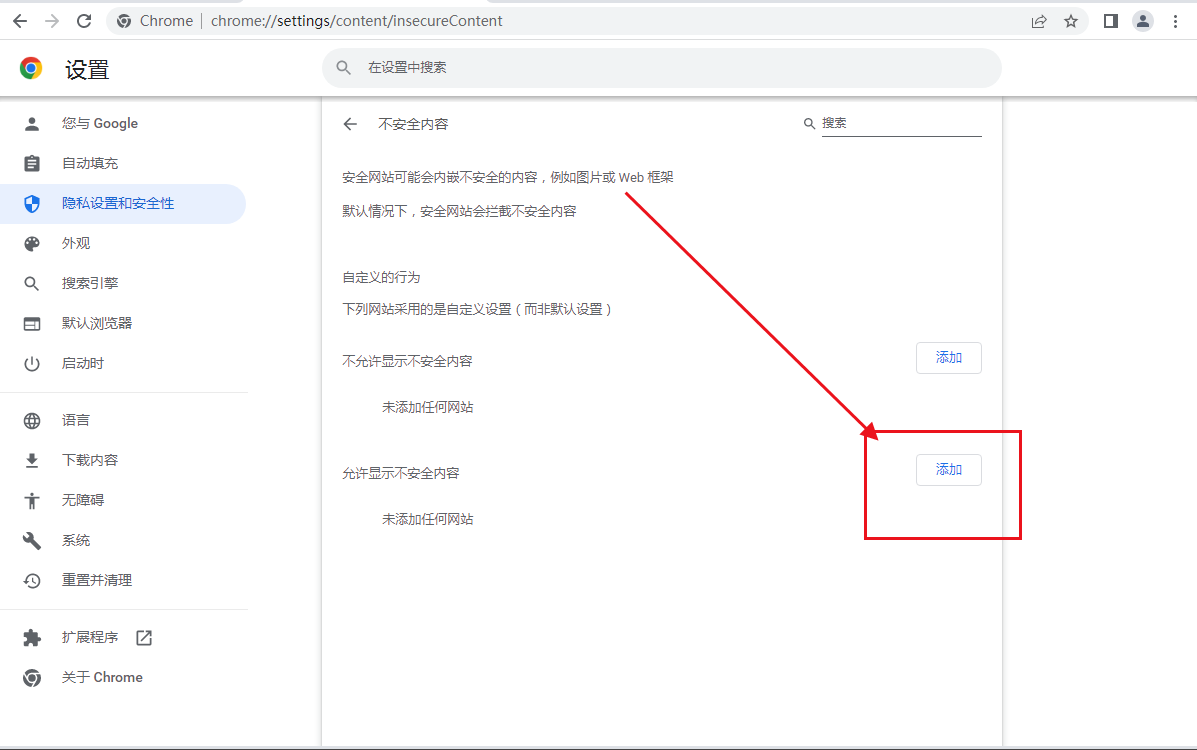Image resolution: width=1197 pixels, height=750 pixels.
Task: Click 添加 for 允许显示不安全内容
Action: pos(949,470)
